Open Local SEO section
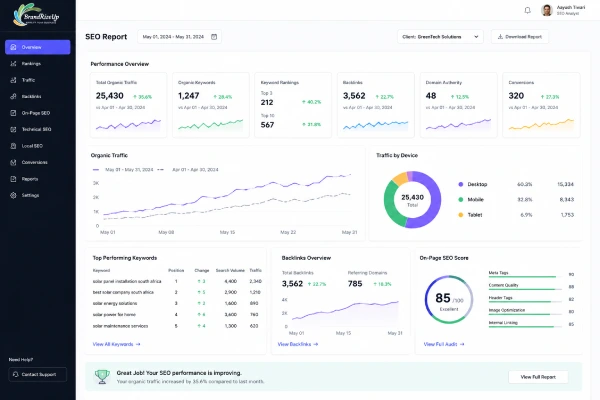The image size is (600, 400). (38, 146)
